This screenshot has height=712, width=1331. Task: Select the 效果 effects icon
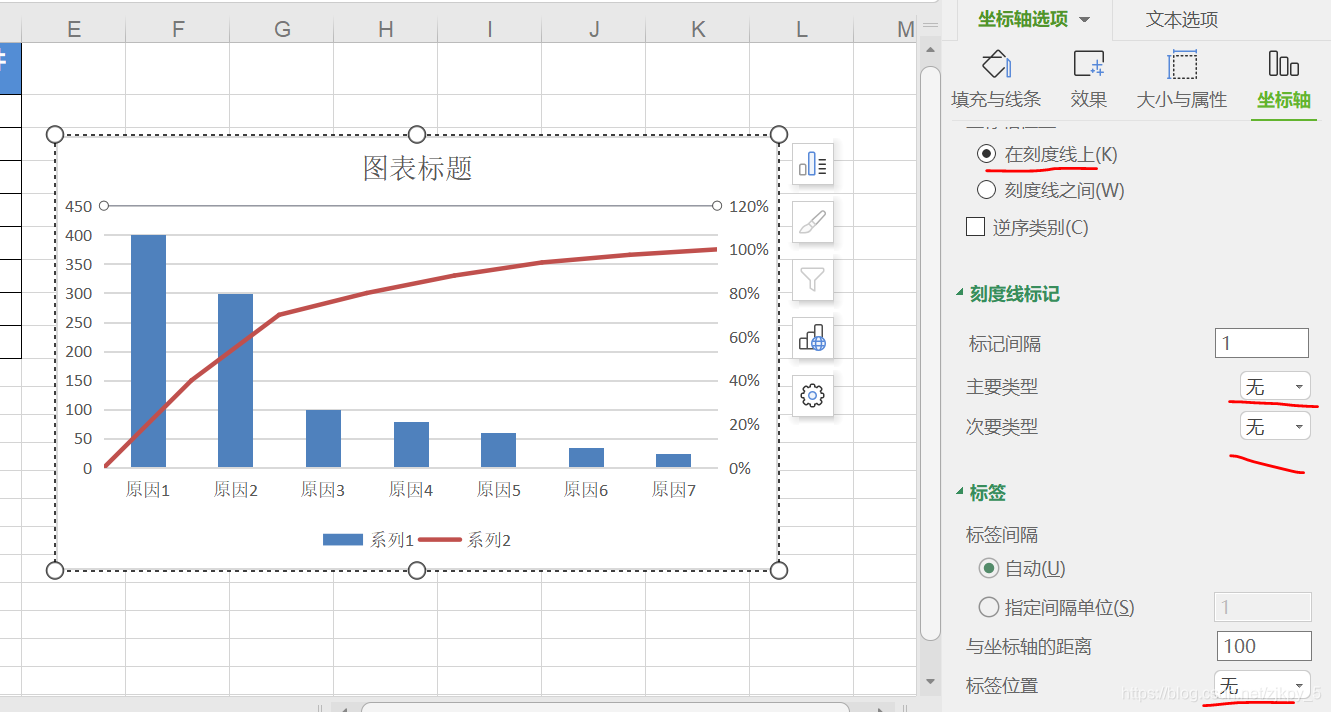coord(1088,64)
